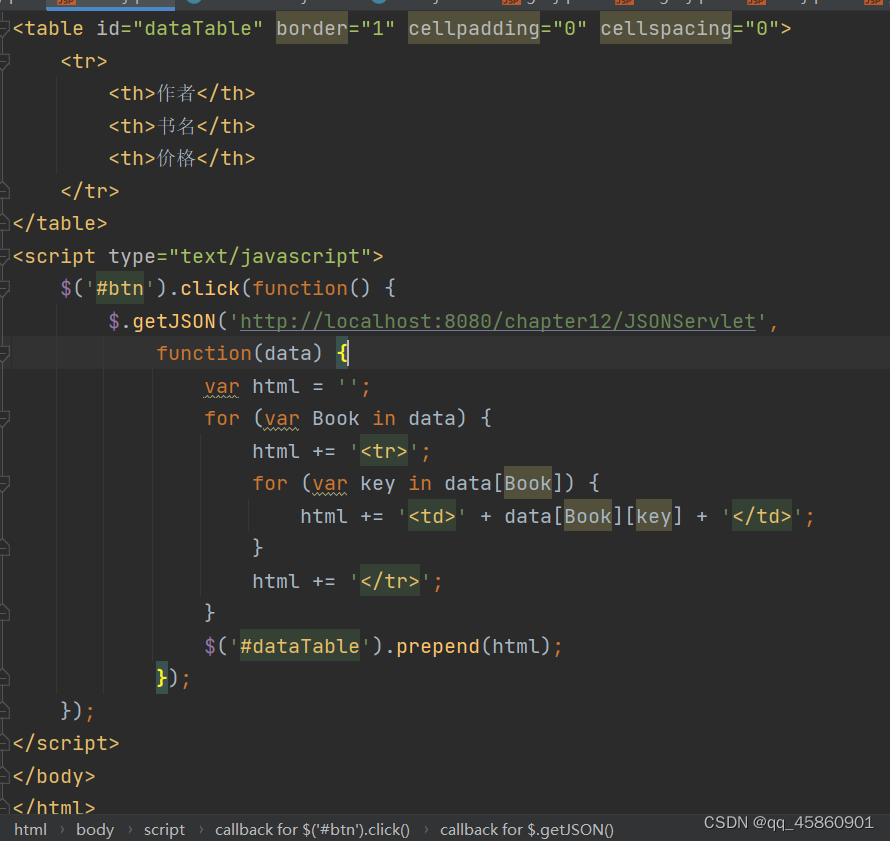The image size is (890, 841).
Task: Fold the function(data) callback block
Action: pos(4,354)
